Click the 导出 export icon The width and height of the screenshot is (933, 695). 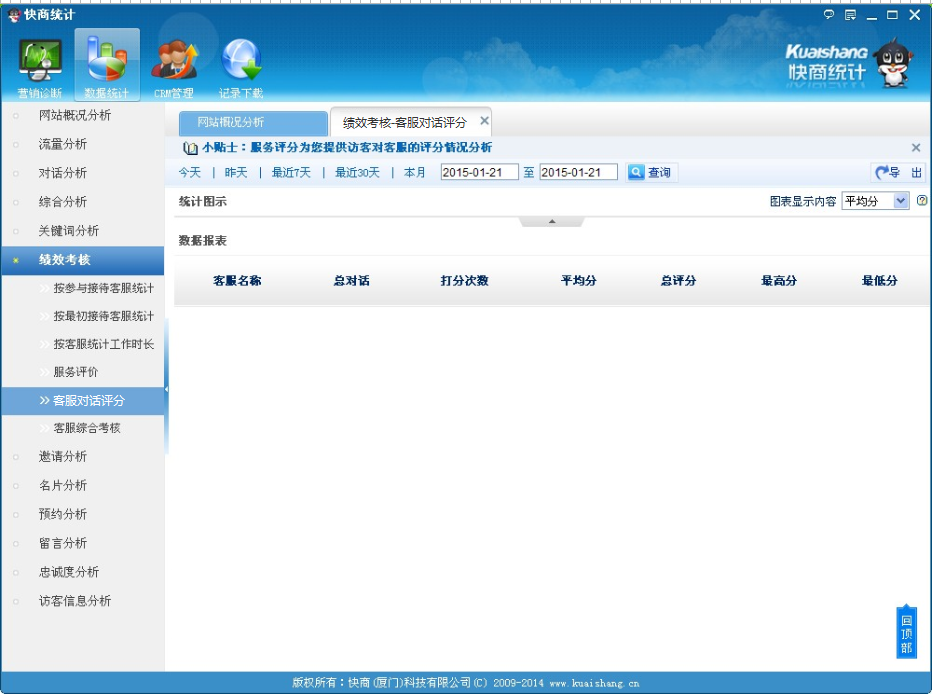coord(898,173)
